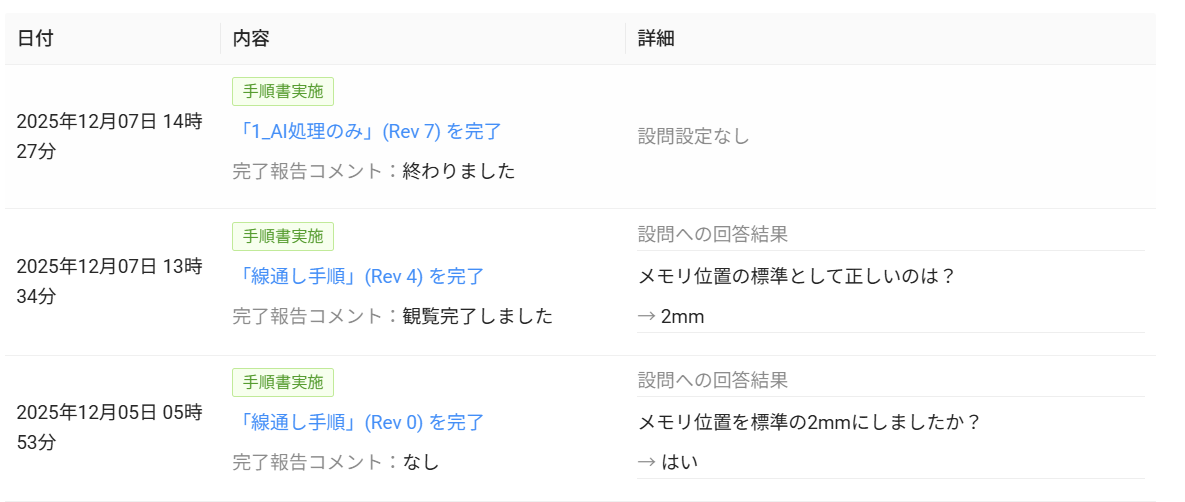Image resolution: width=1185 pixels, height=502 pixels.
Task: Open the 「線通し手順」(Rev 4) を完了 link
Action: 358,276
